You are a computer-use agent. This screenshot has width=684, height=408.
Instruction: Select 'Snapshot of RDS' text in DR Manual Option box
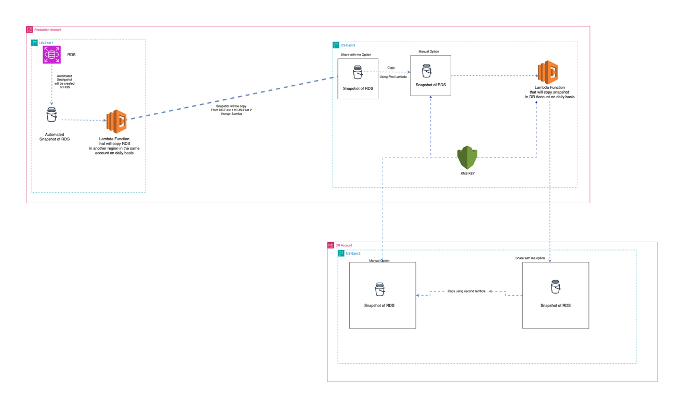click(379, 305)
